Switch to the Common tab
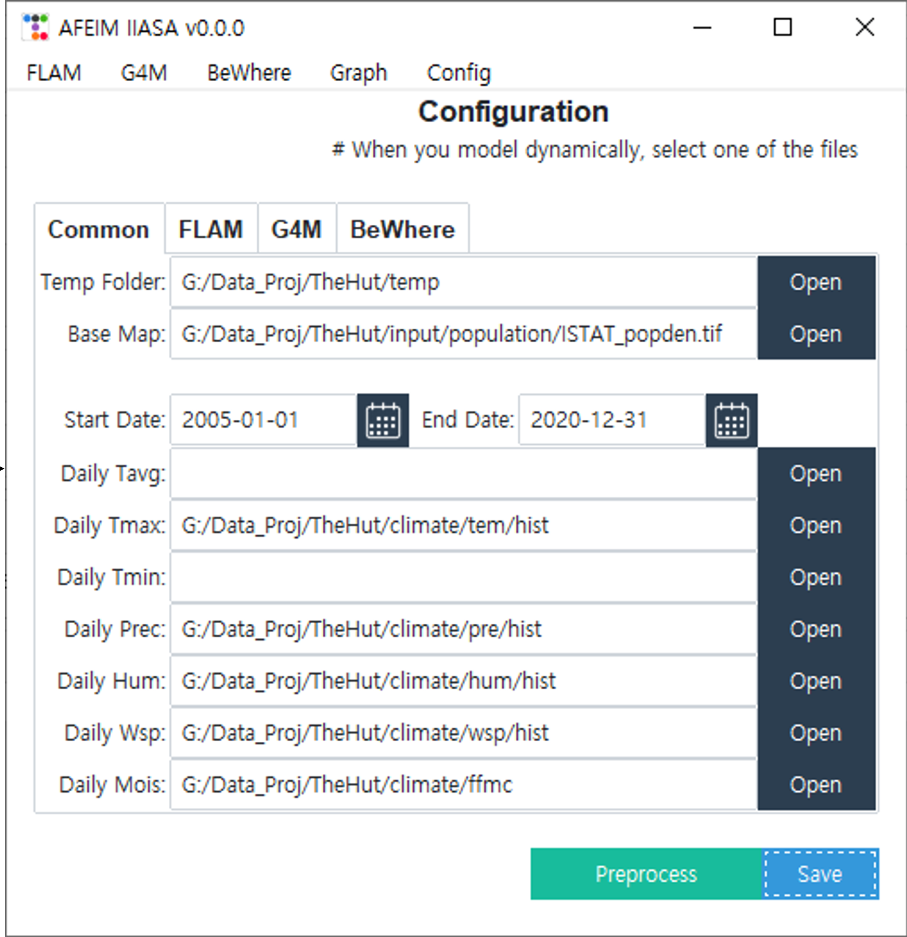Screen dimensions: 907x937 [99, 229]
